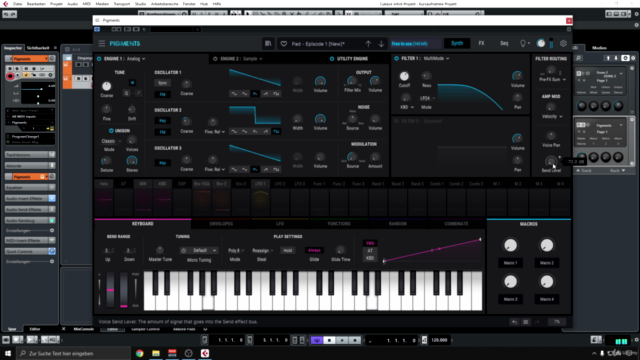Load next preset with down arrow

pyautogui.click(x=381, y=44)
